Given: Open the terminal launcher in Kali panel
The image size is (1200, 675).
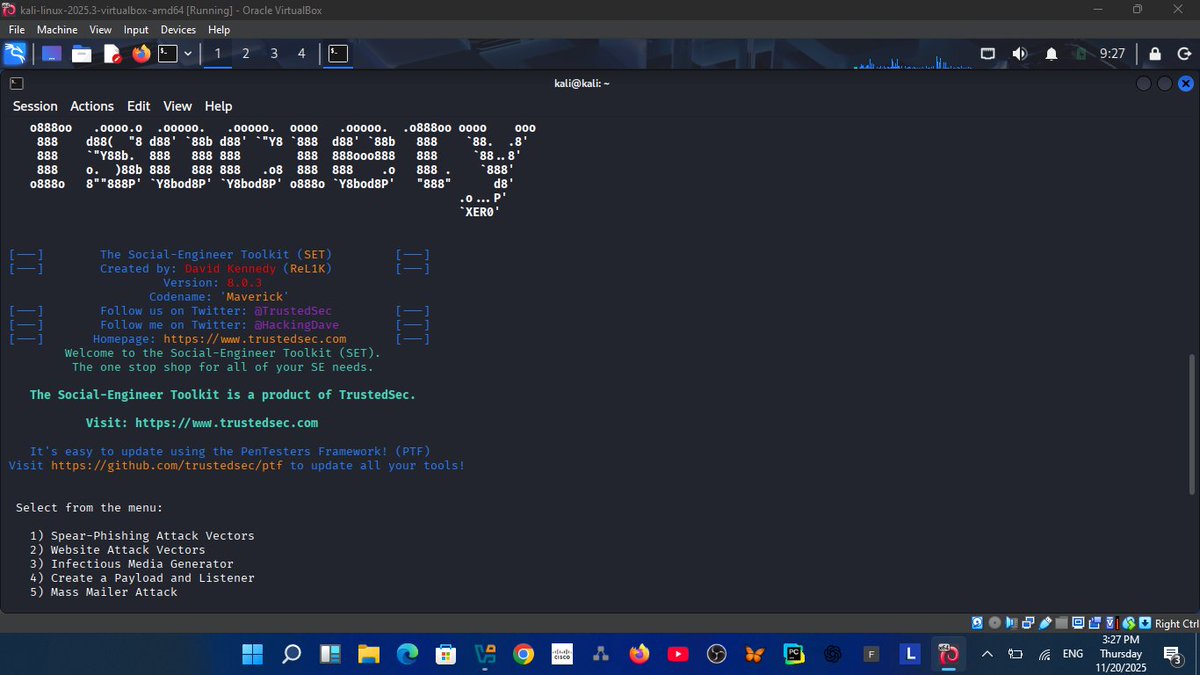Looking at the screenshot, I should [x=168, y=54].
